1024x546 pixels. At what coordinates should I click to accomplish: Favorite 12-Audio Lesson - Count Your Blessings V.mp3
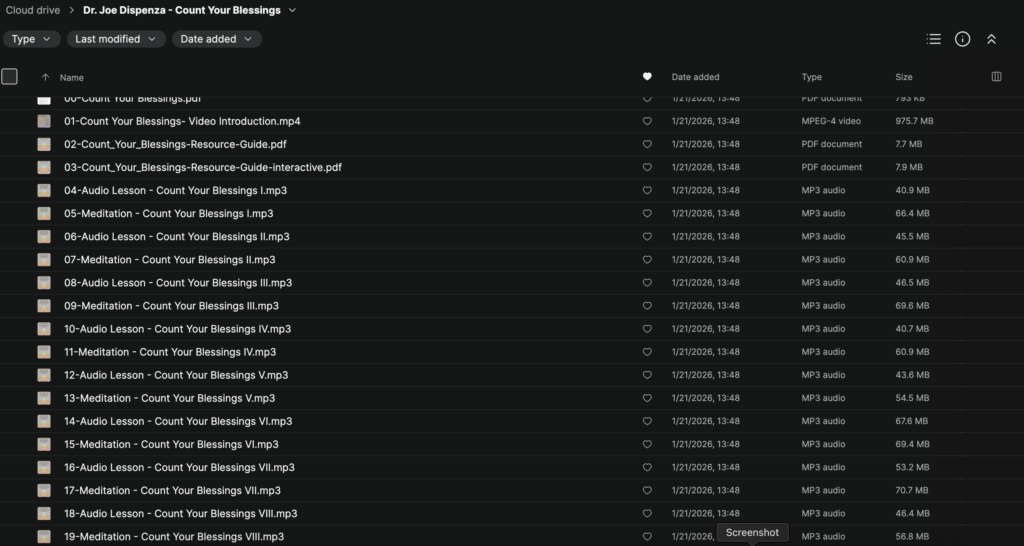tap(647, 375)
